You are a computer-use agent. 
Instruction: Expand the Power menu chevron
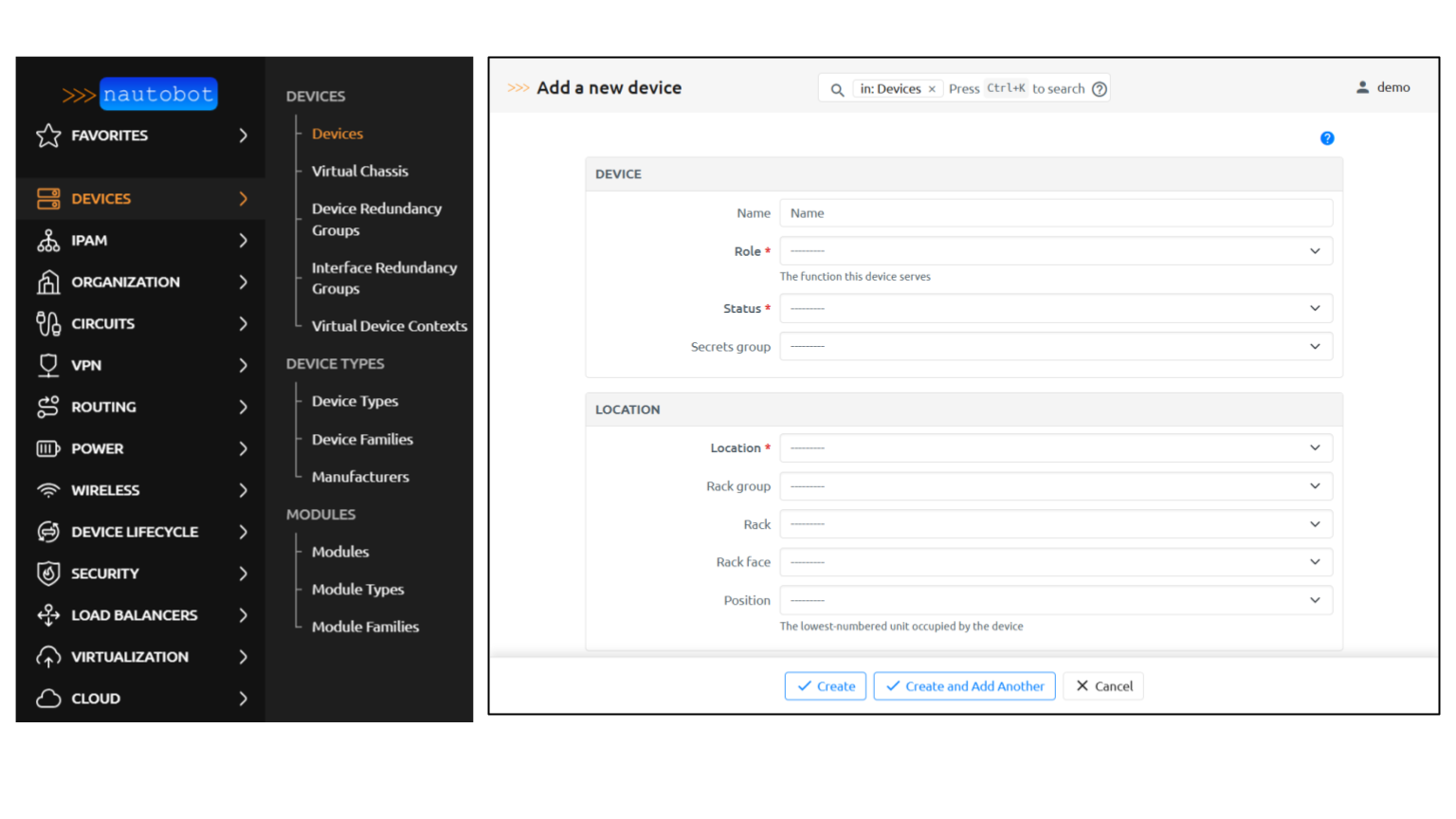244,448
